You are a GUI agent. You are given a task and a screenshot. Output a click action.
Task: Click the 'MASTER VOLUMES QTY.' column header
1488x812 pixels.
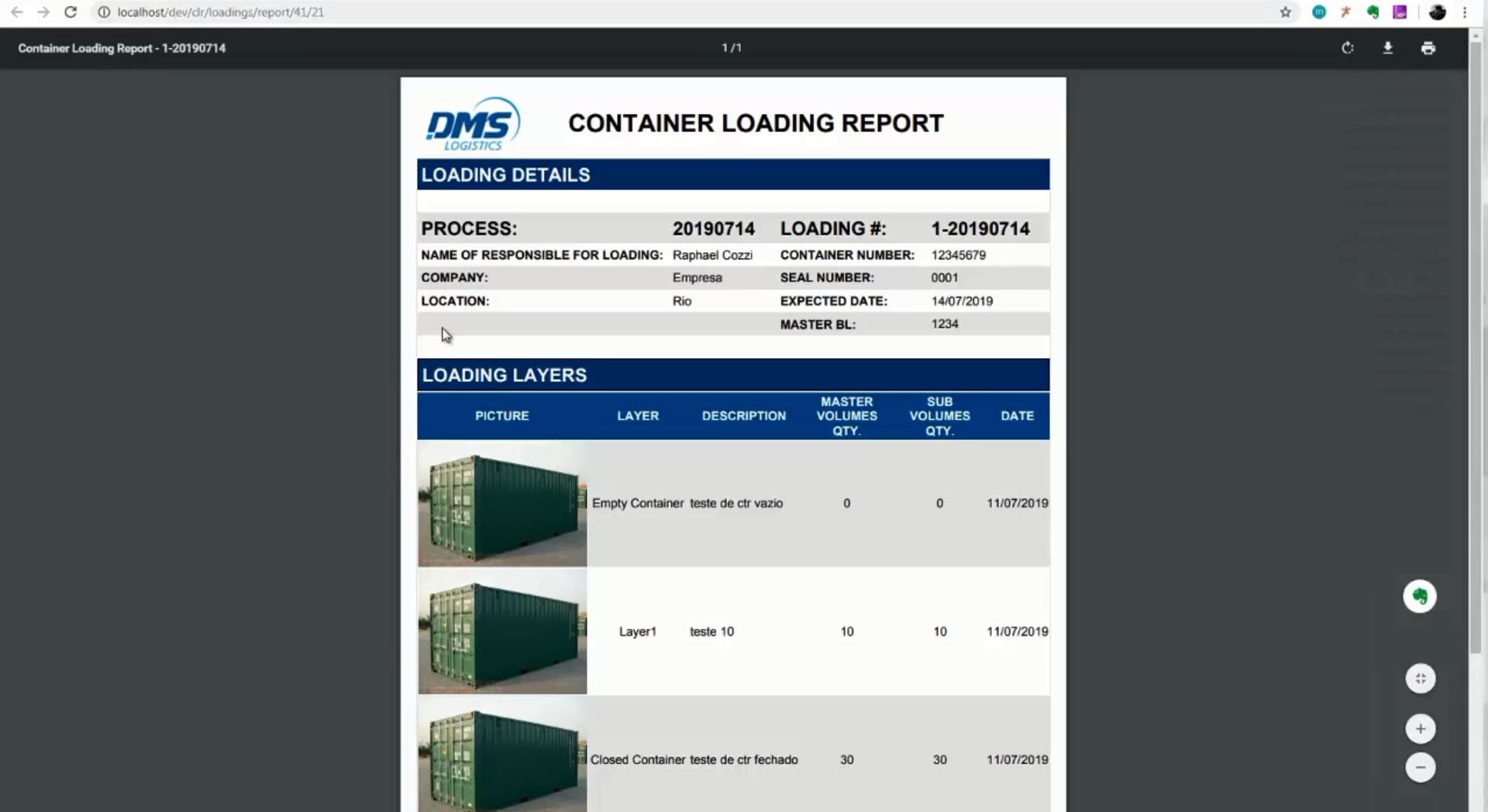pyautogui.click(x=846, y=416)
